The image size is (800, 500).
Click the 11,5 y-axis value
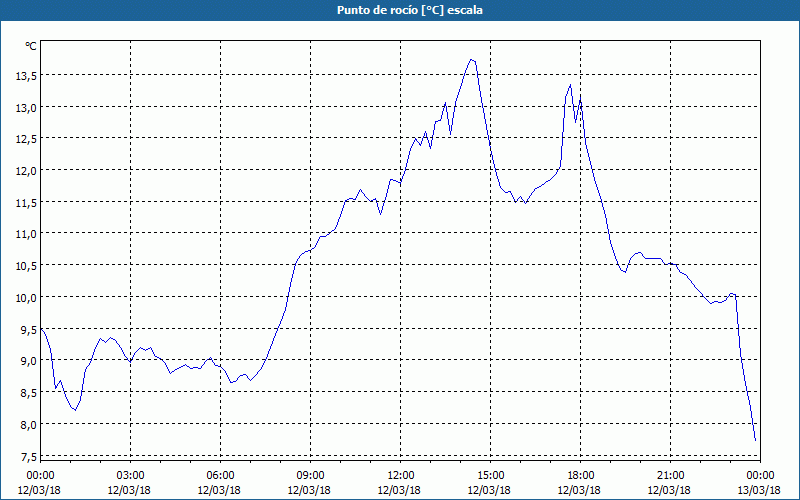26,202
